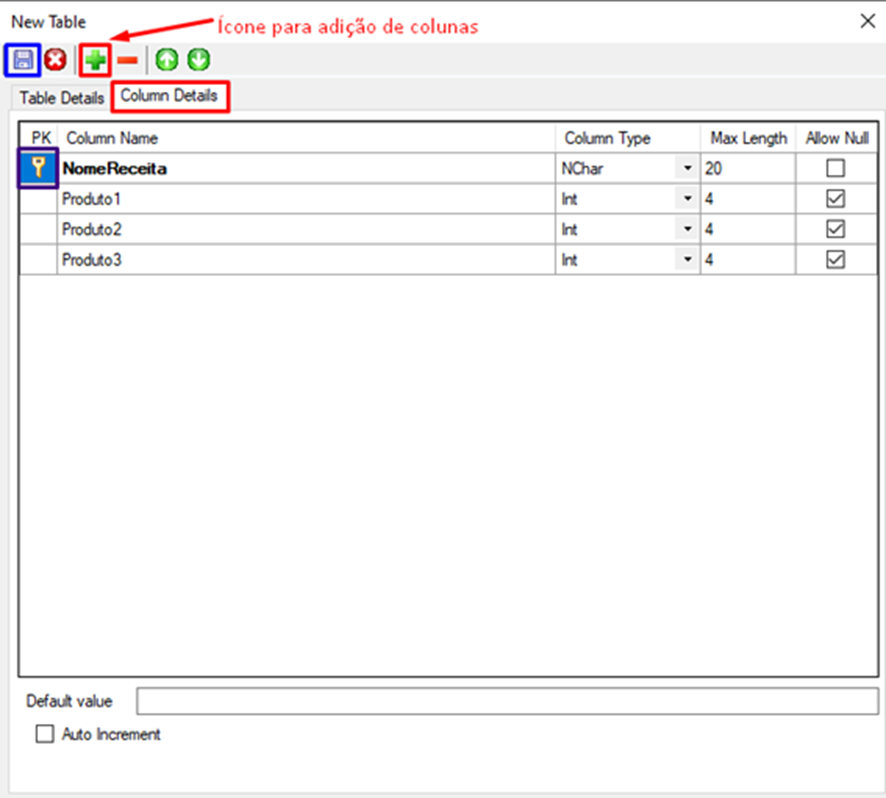Move column down with green down arrow
This screenshot has width=886, height=798.
[198, 61]
